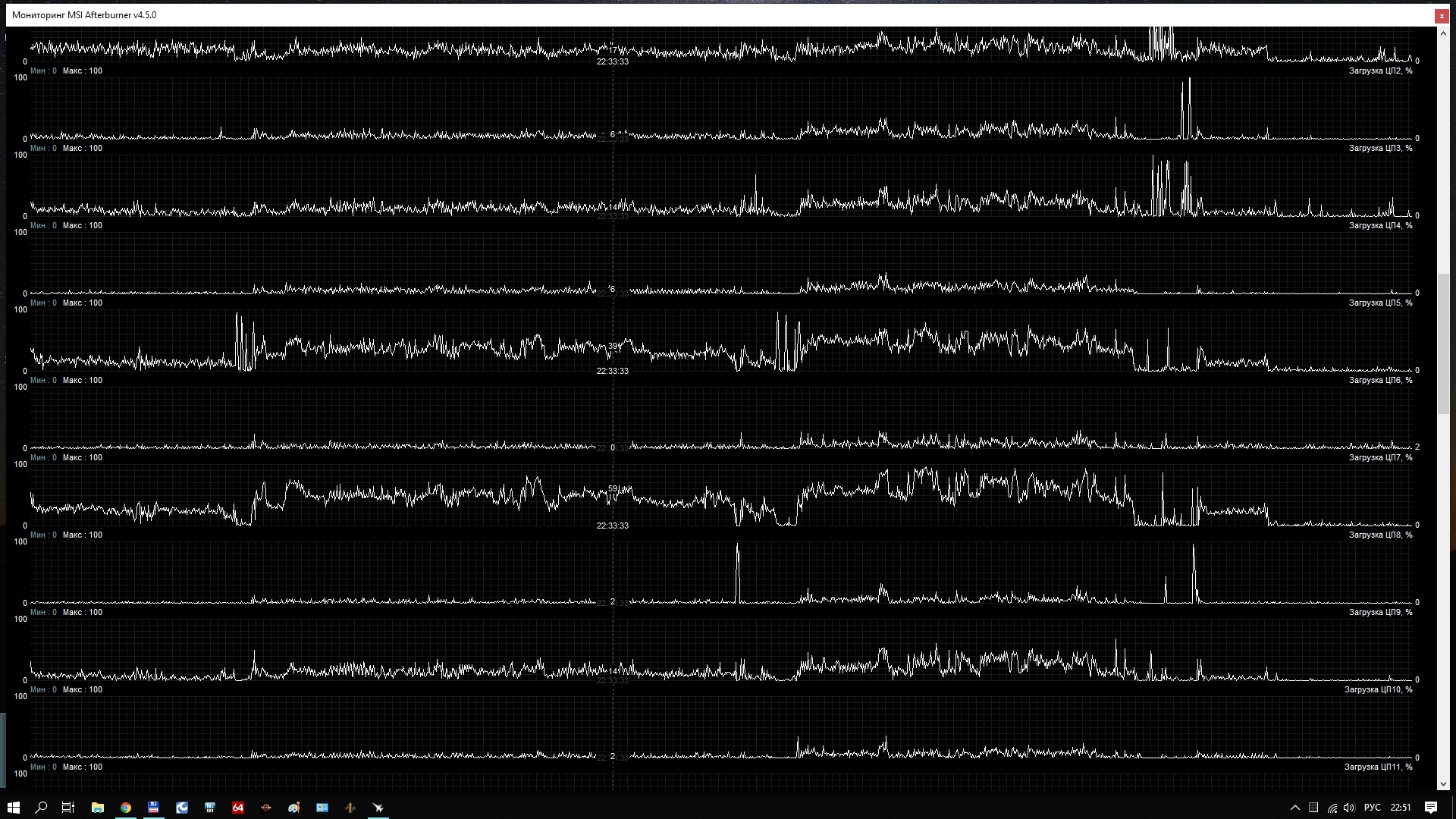Open the volume speaker tray icon

[x=1349, y=807]
